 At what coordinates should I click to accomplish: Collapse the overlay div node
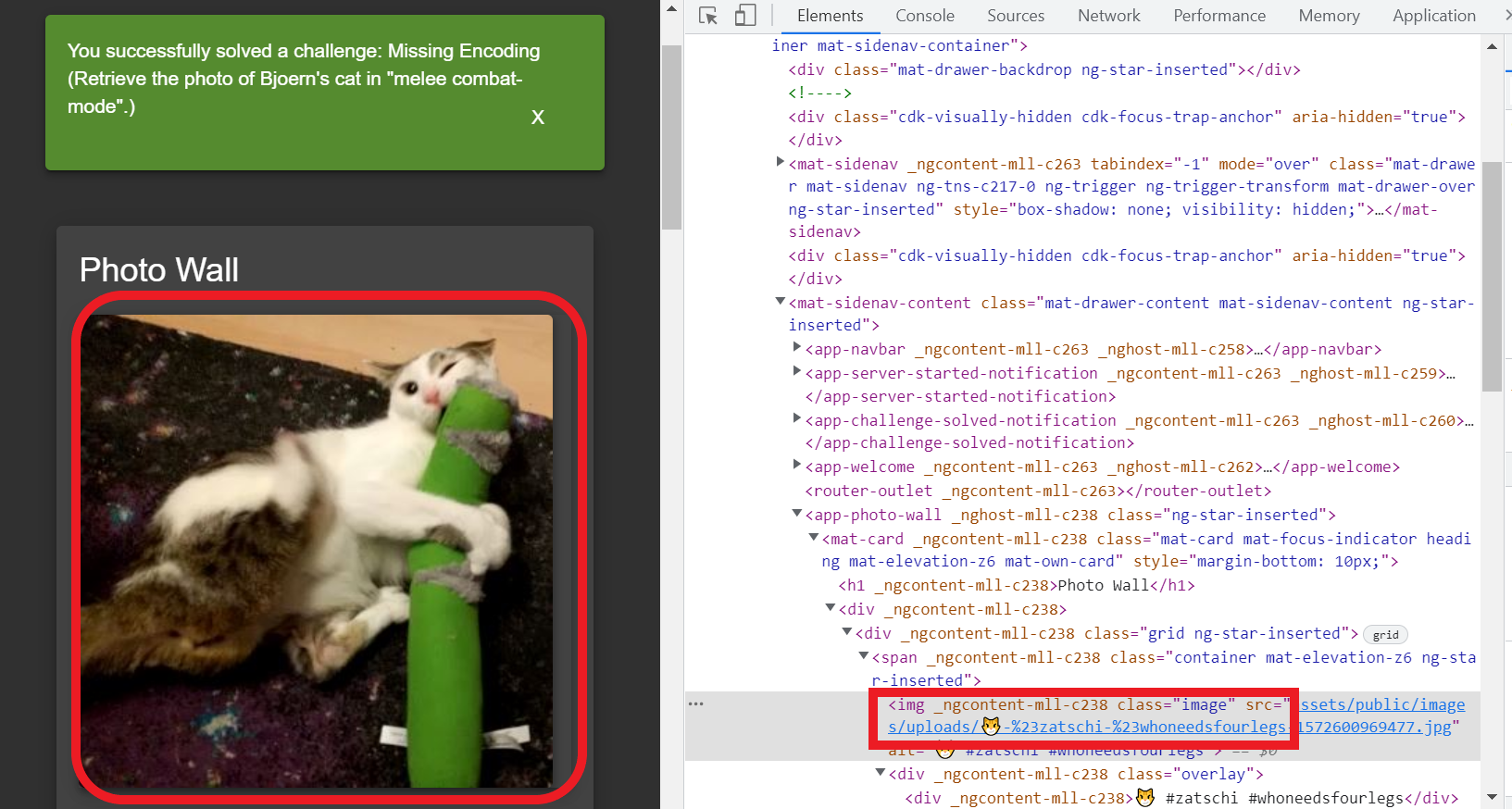coord(880,773)
